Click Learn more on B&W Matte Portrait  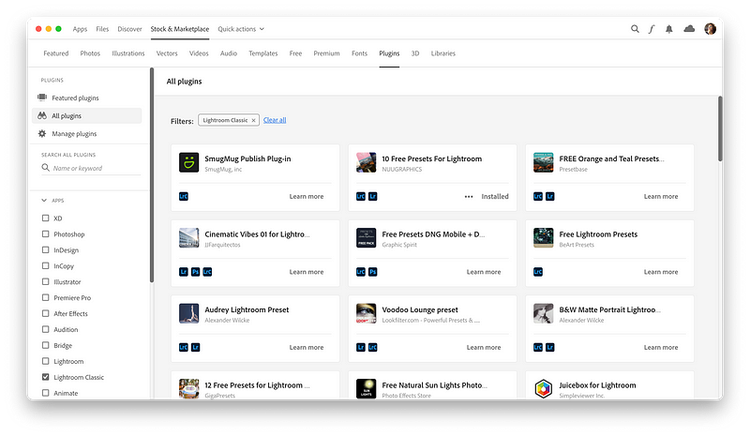click(661, 348)
